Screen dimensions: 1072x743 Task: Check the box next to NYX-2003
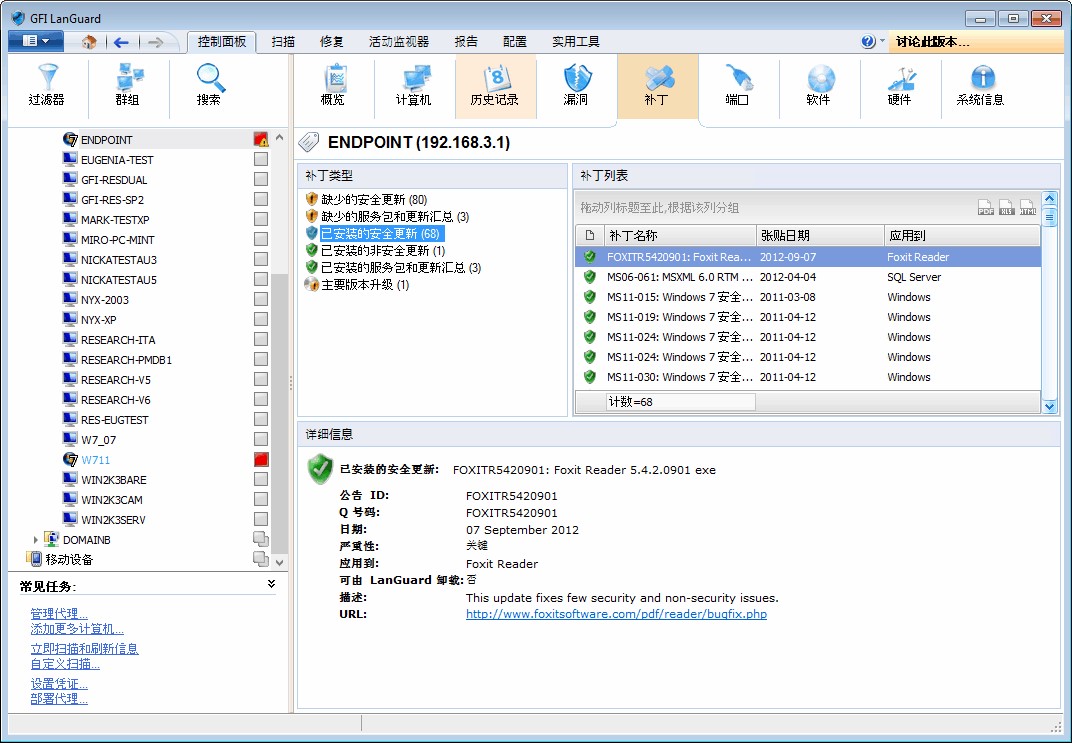click(x=260, y=299)
